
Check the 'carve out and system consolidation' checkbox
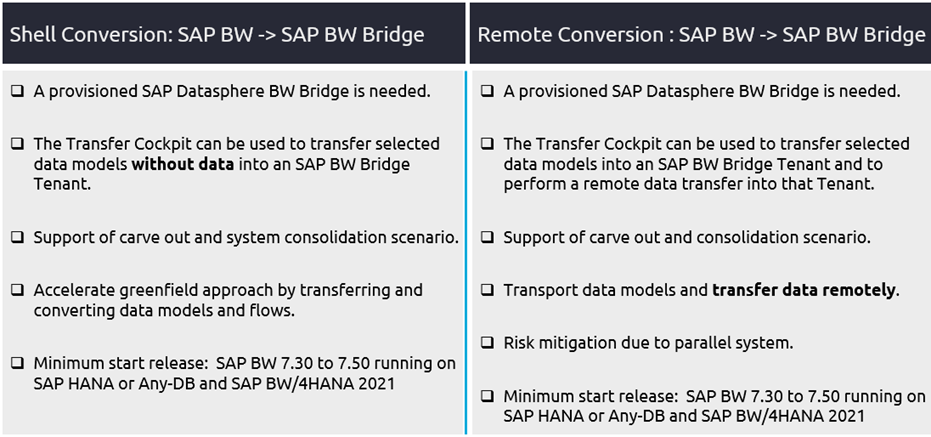click(x=17, y=238)
